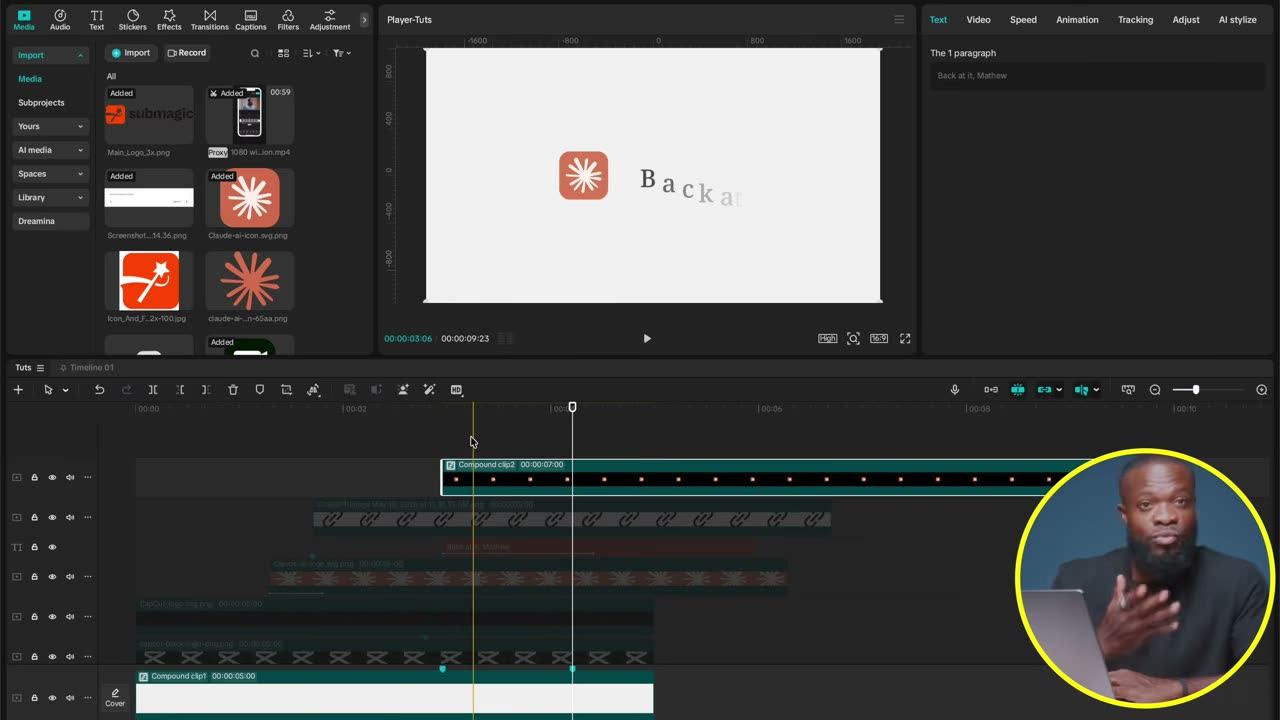Viewport: 1280px width, 720px height.
Task: Search the media library
Action: (x=255, y=53)
